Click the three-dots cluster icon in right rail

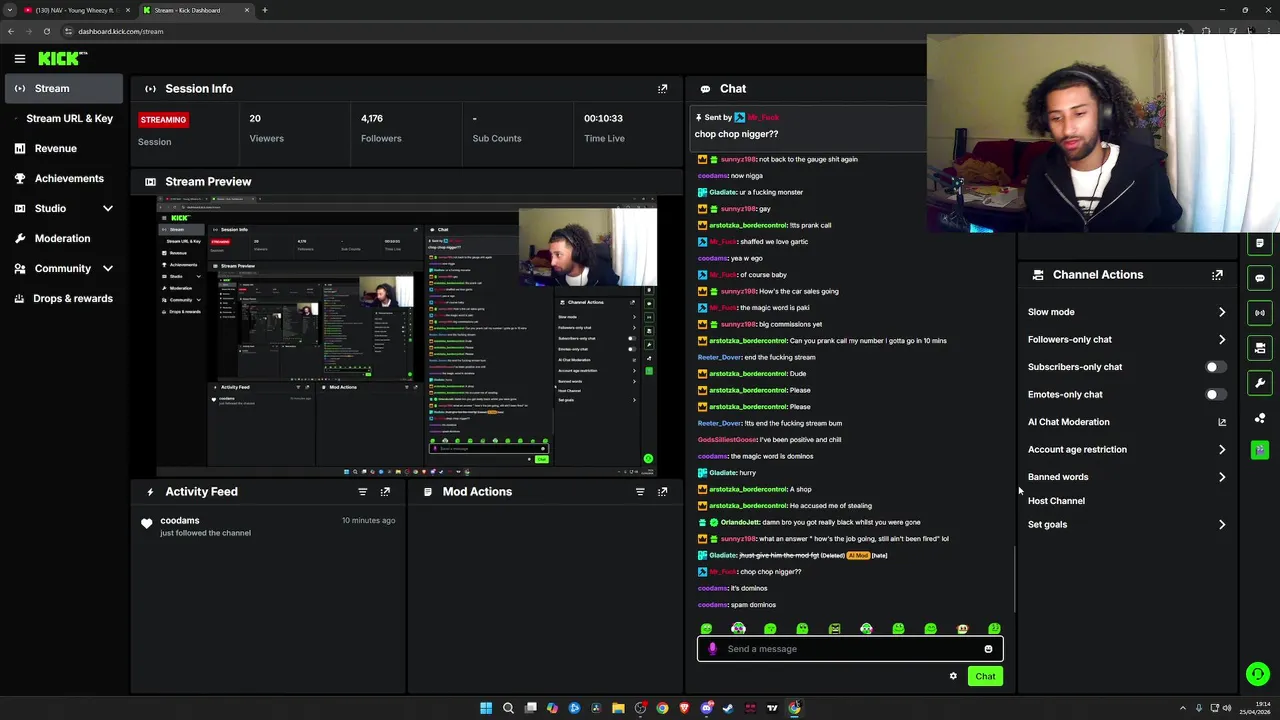(x=1260, y=418)
